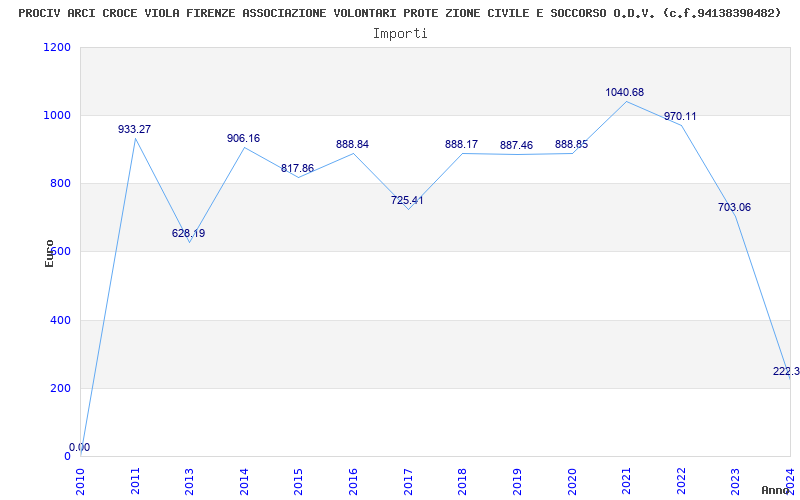Click the x-axis year 2021
800x500 pixels.
(627, 482)
